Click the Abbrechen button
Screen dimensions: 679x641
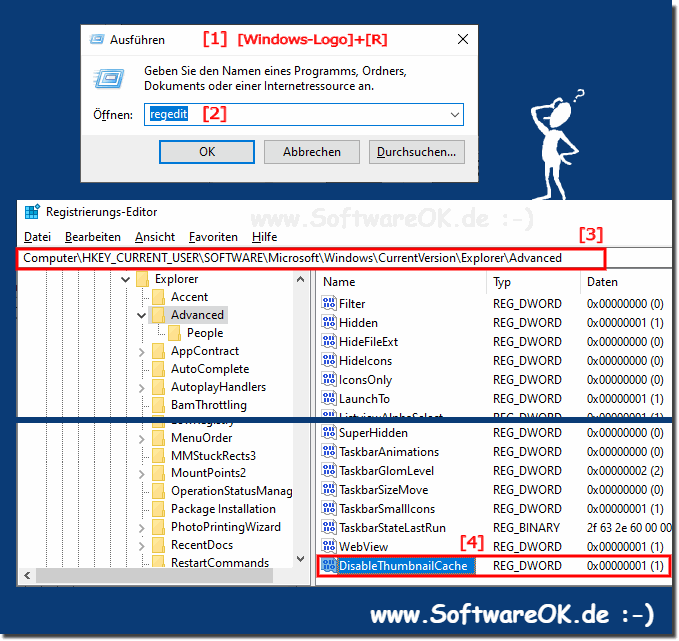pos(312,152)
